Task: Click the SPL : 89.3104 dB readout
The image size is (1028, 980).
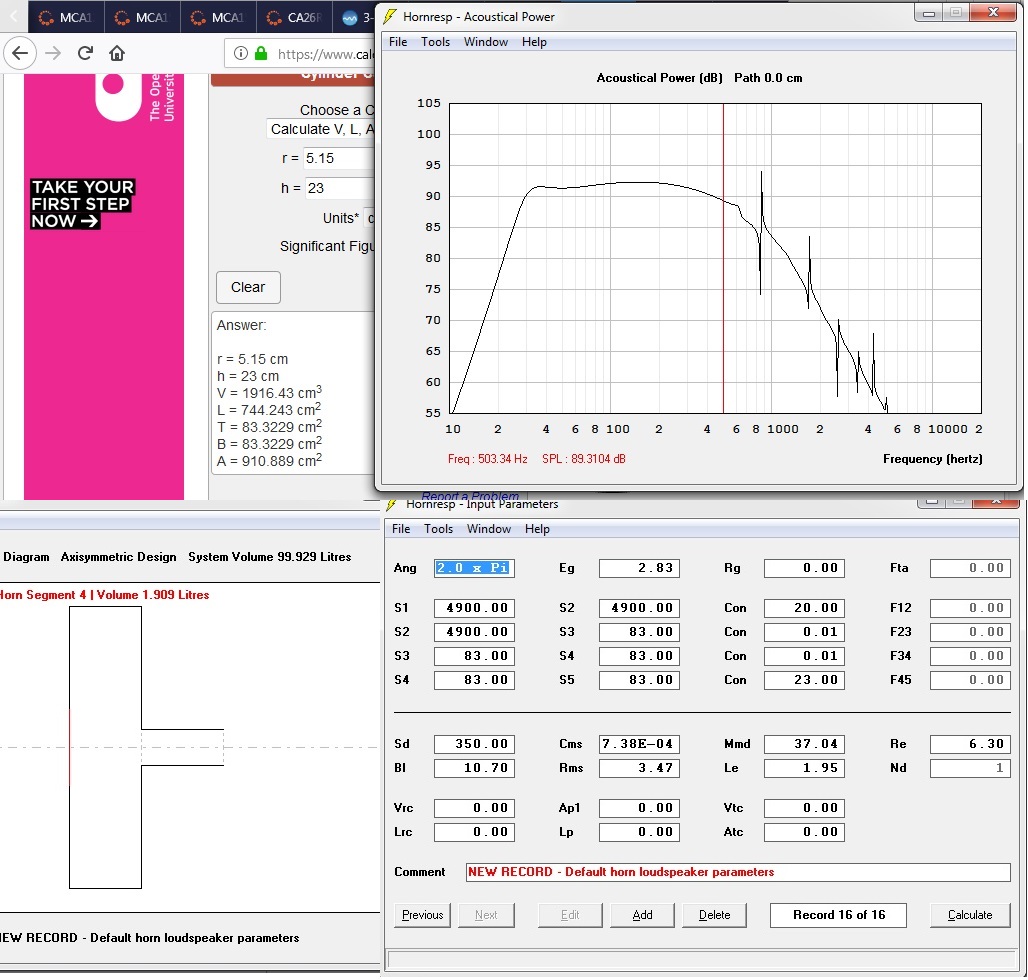Action: 583,459
